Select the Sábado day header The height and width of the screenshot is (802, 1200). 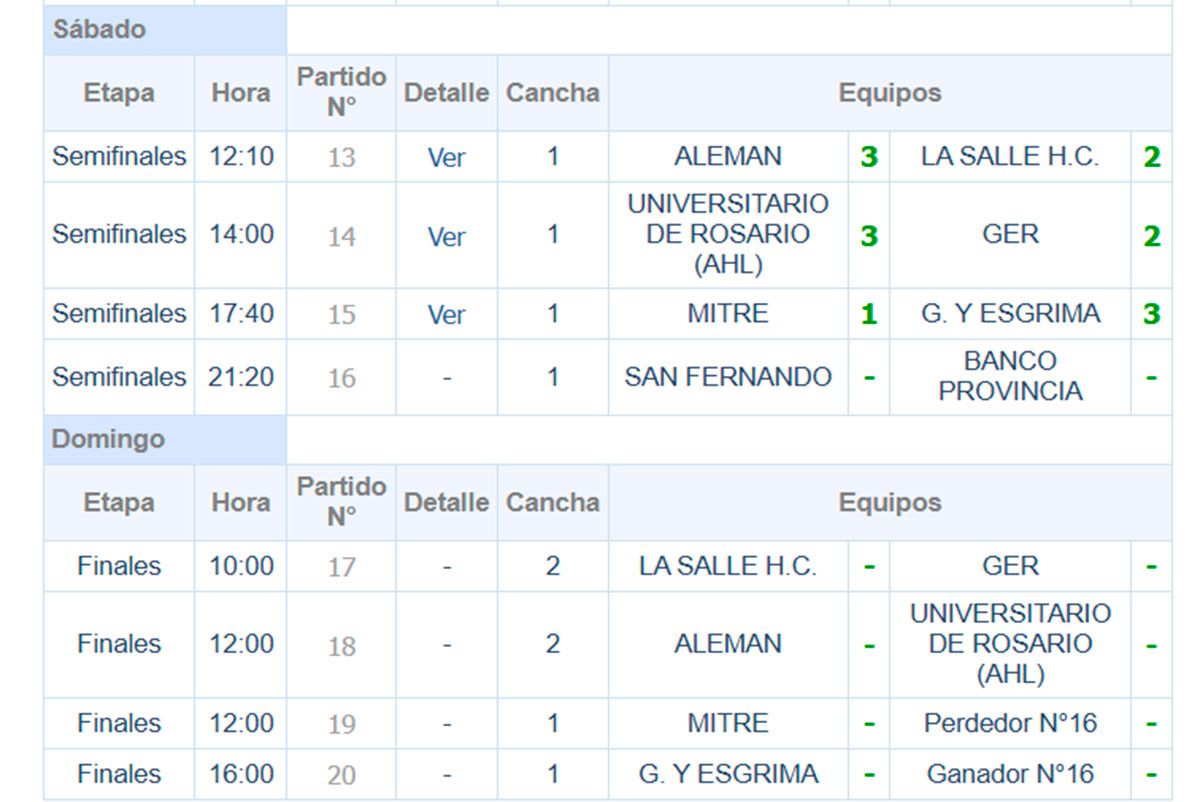[x=99, y=30]
